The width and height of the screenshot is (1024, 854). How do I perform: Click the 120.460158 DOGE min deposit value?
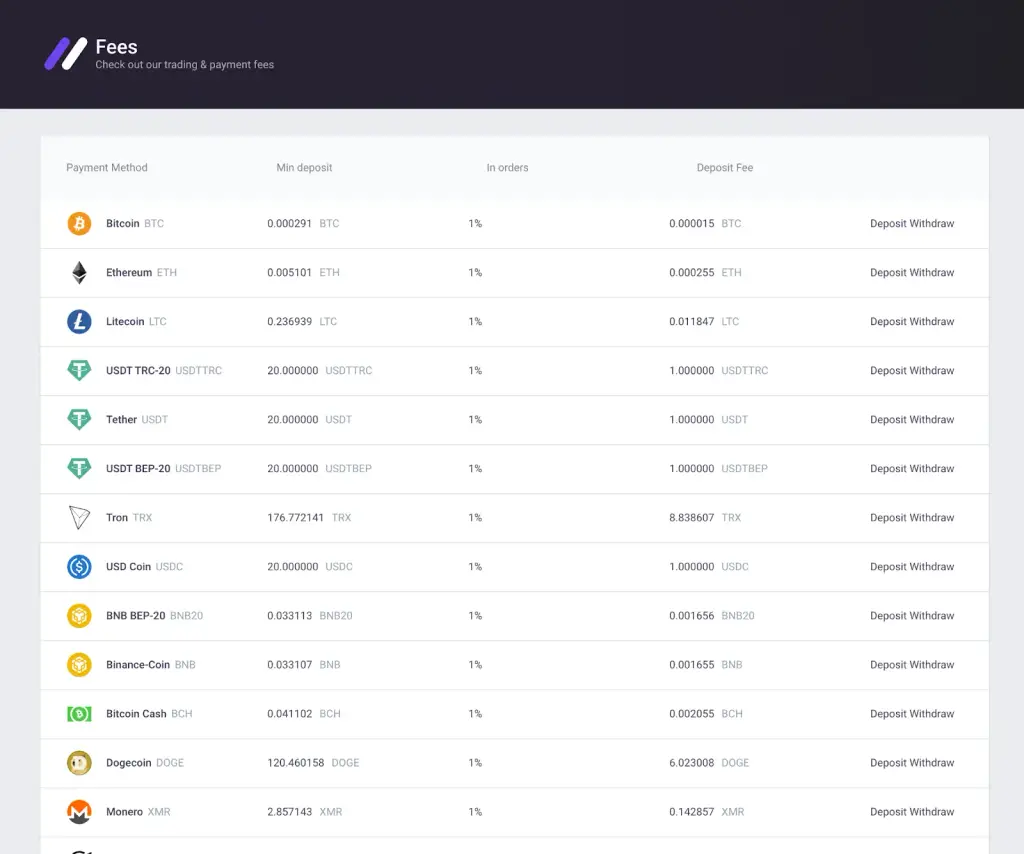point(313,763)
